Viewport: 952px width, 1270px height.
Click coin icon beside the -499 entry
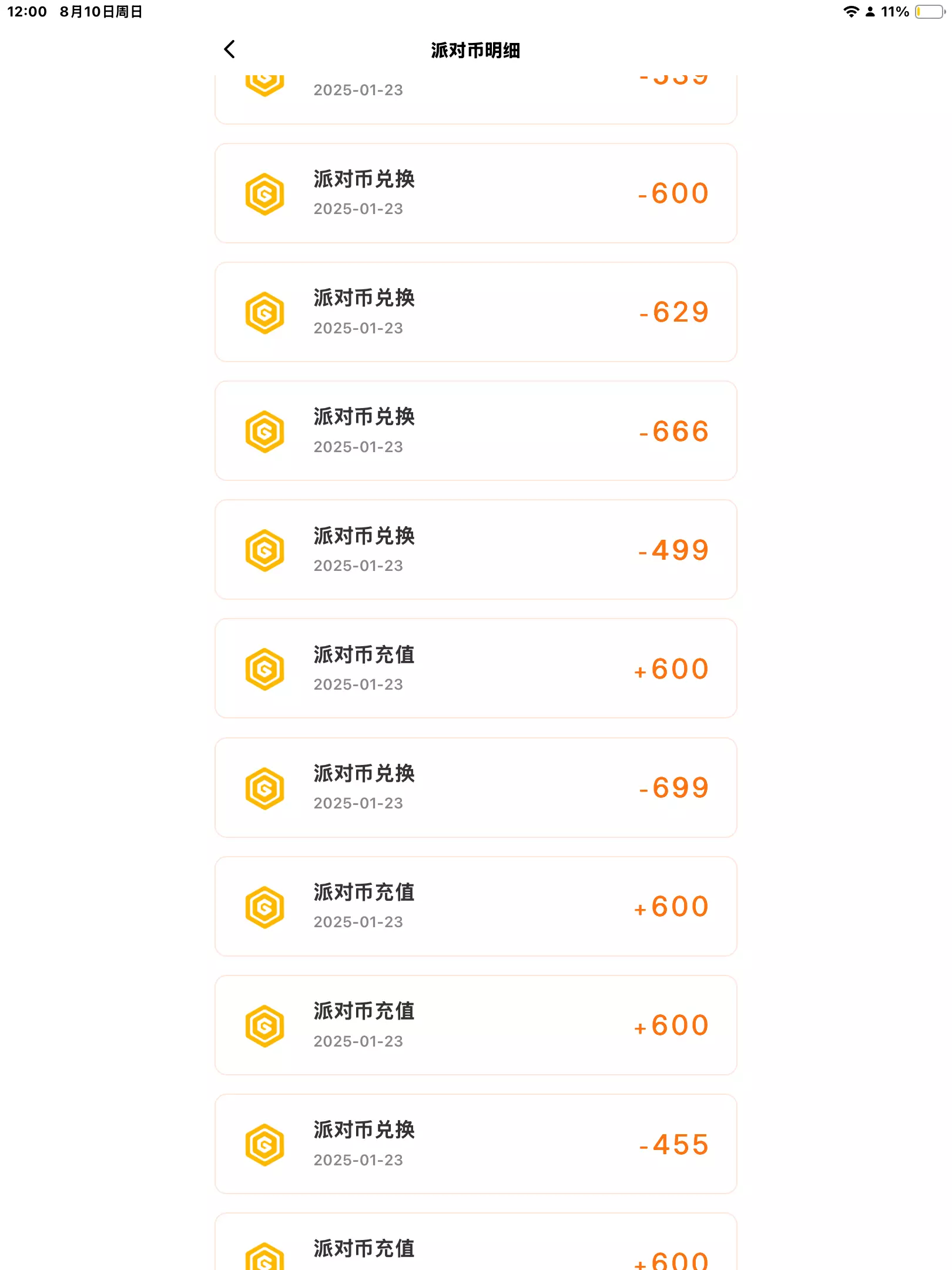point(264,550)
